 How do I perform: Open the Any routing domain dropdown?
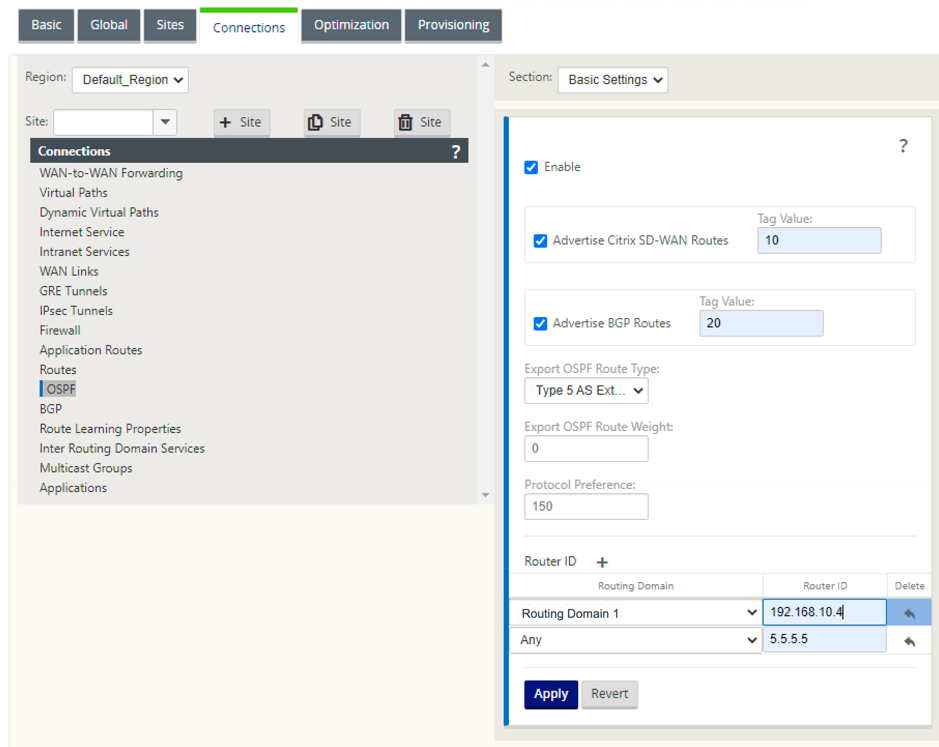point(635,640)
